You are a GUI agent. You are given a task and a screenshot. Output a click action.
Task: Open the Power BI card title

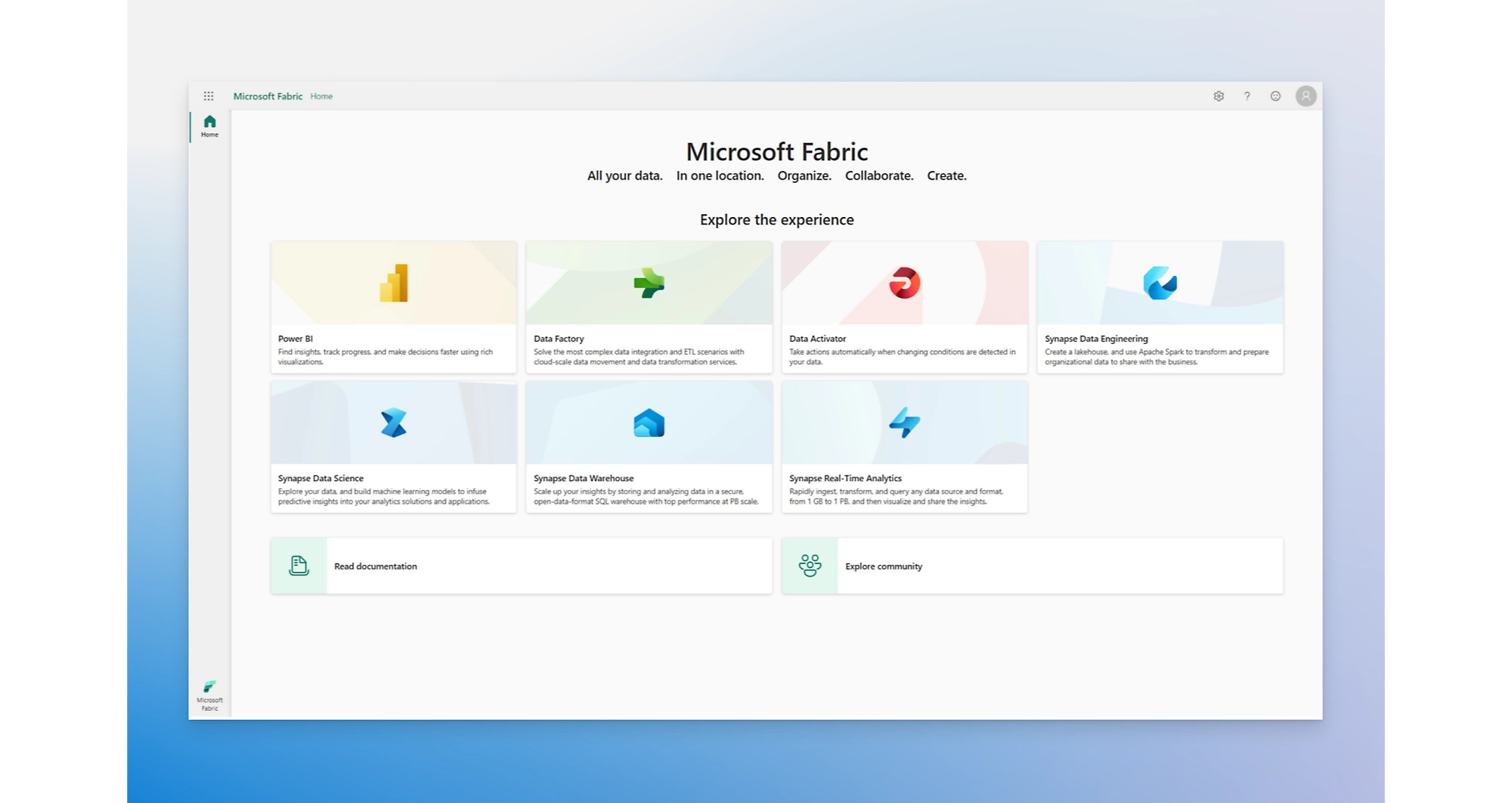coord(295,339)
